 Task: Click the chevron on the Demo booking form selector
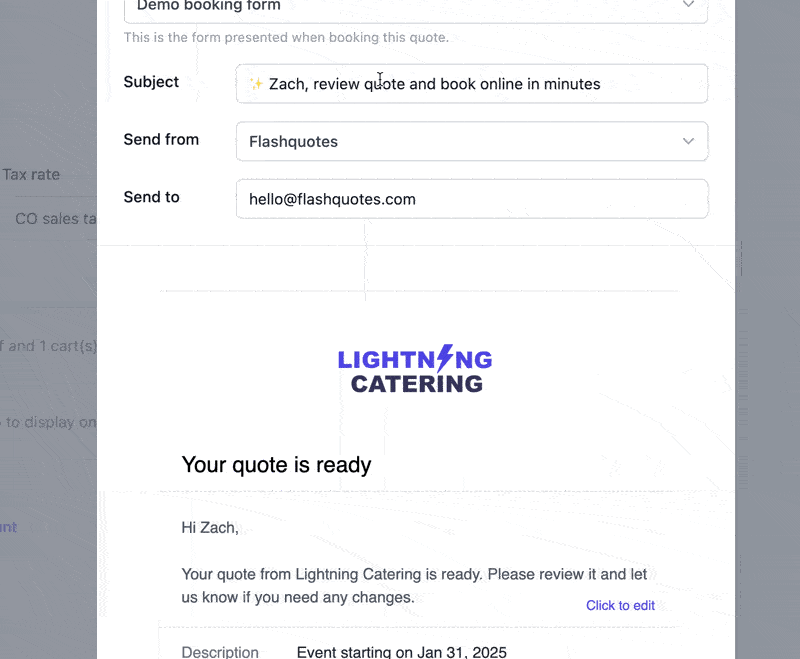pyautogui.click(x=688, y=5)
